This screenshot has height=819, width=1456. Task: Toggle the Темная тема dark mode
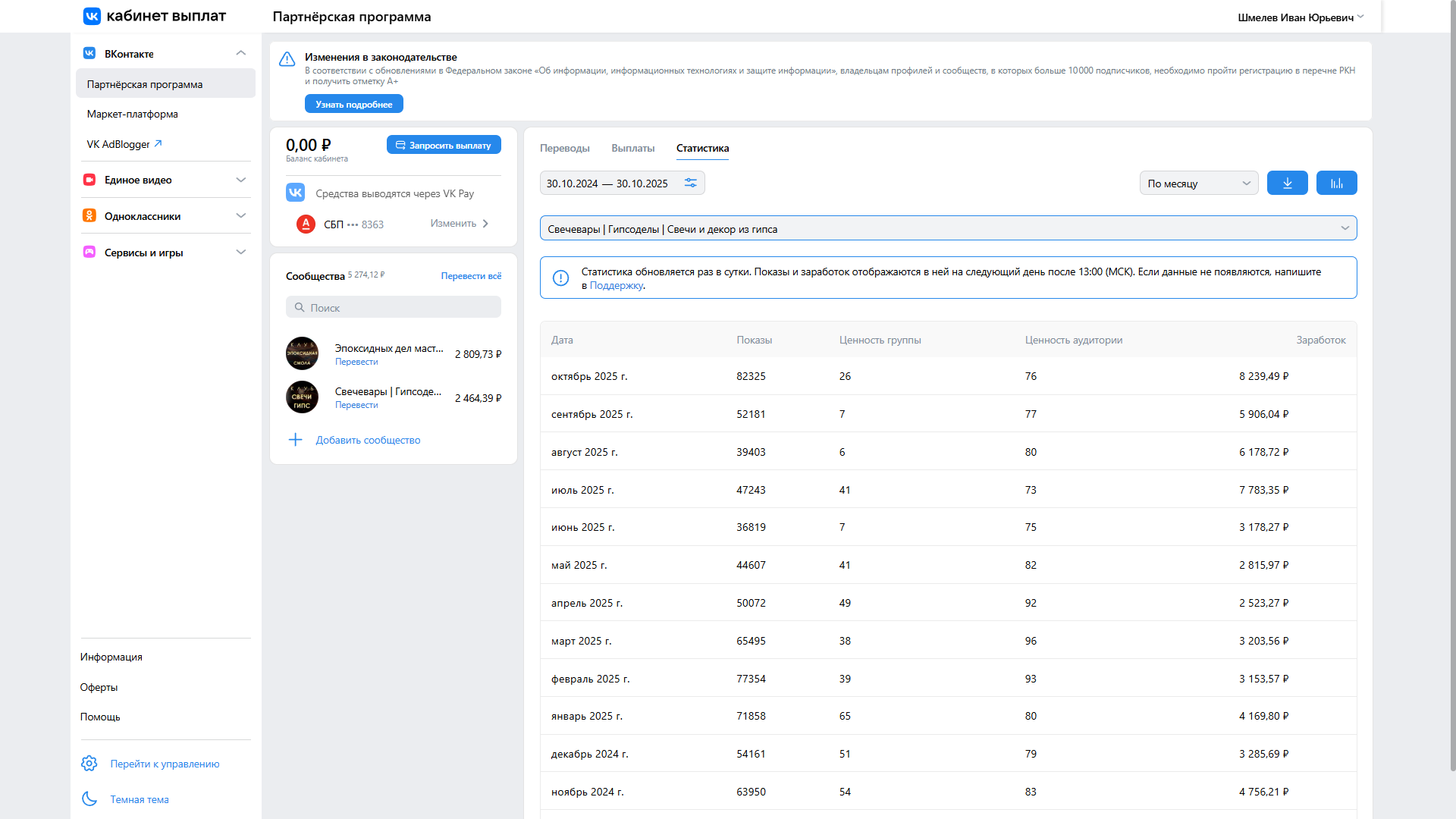point(140,799)
